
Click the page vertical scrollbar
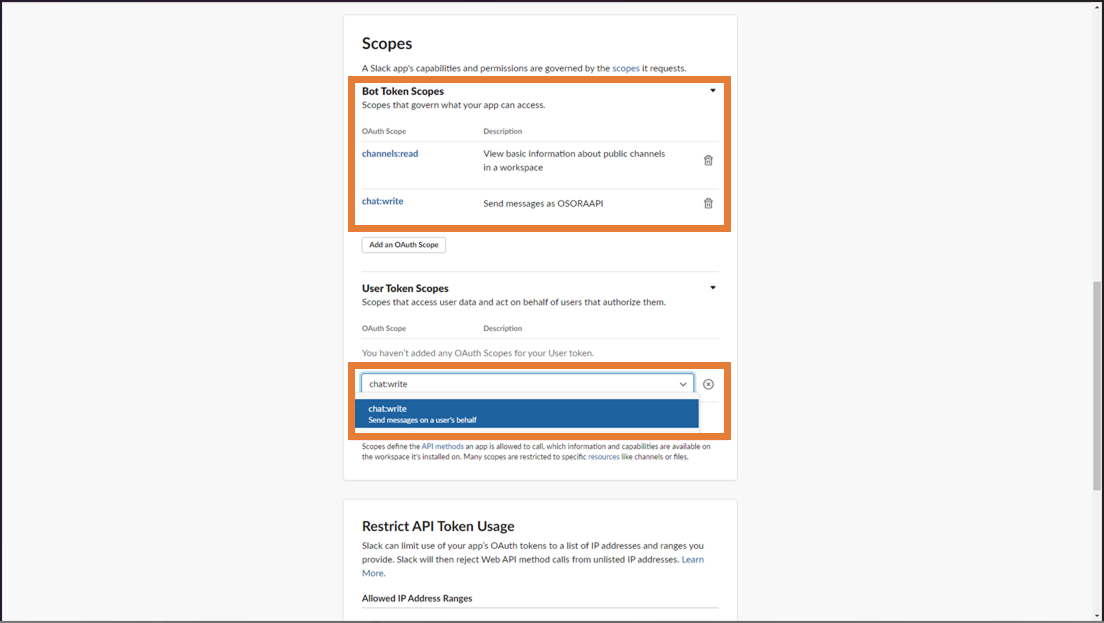1096,385
